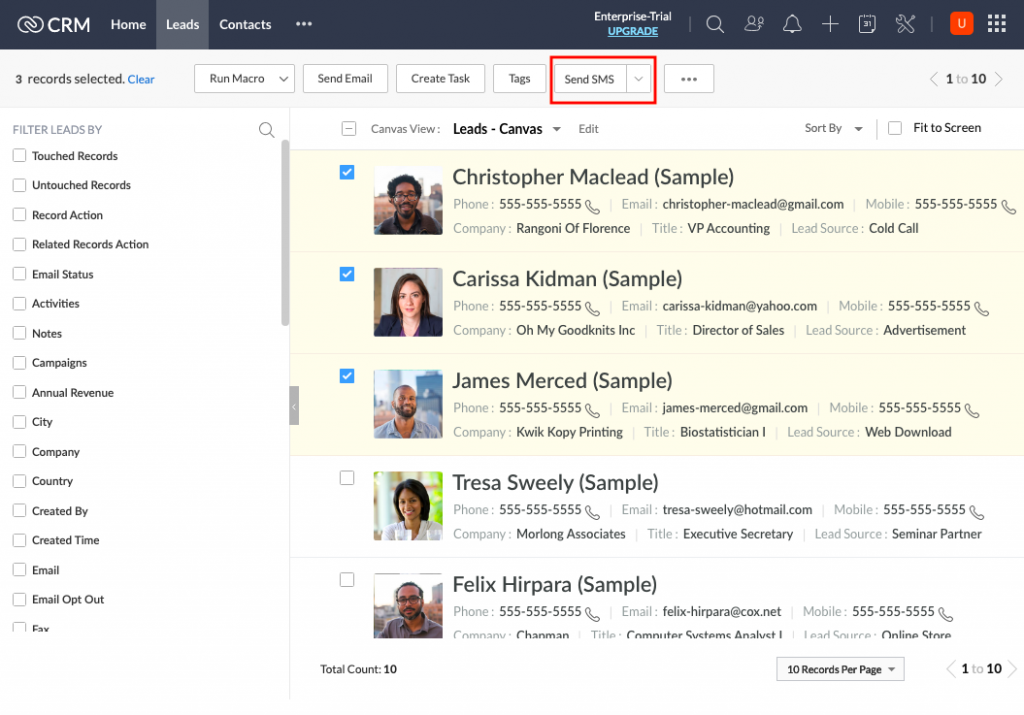Uncheck James Merced's record selection

coord(347,376)
